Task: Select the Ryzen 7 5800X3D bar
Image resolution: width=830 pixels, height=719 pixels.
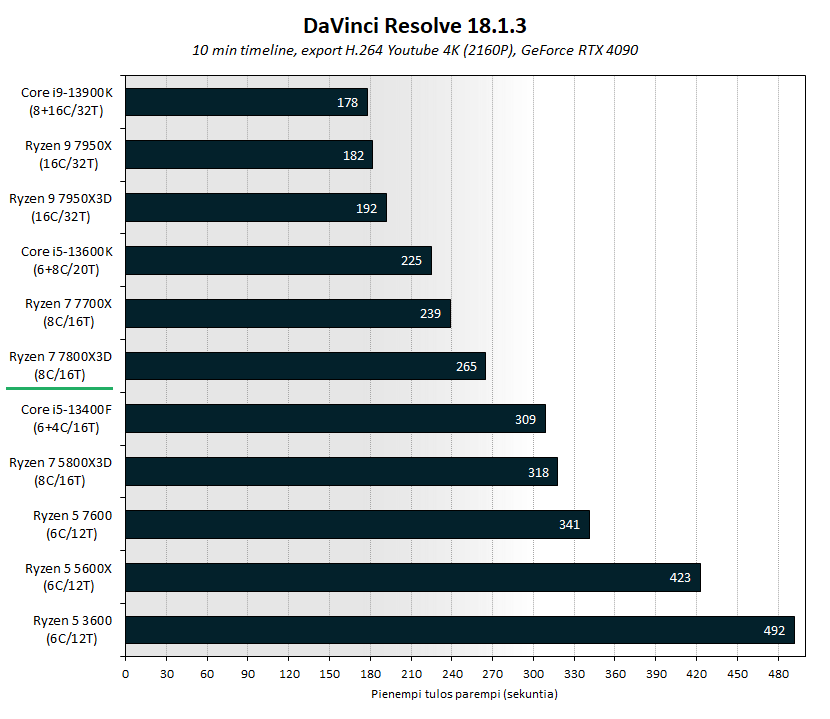Action: 342,472
